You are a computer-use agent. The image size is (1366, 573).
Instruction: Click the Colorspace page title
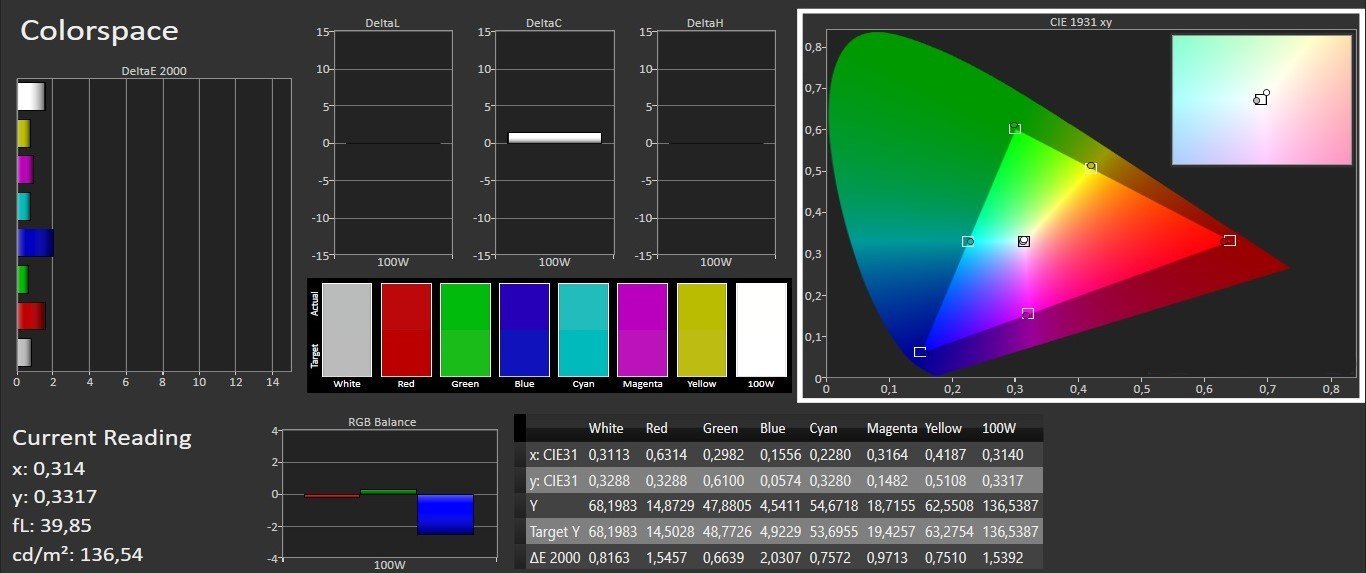99,31
